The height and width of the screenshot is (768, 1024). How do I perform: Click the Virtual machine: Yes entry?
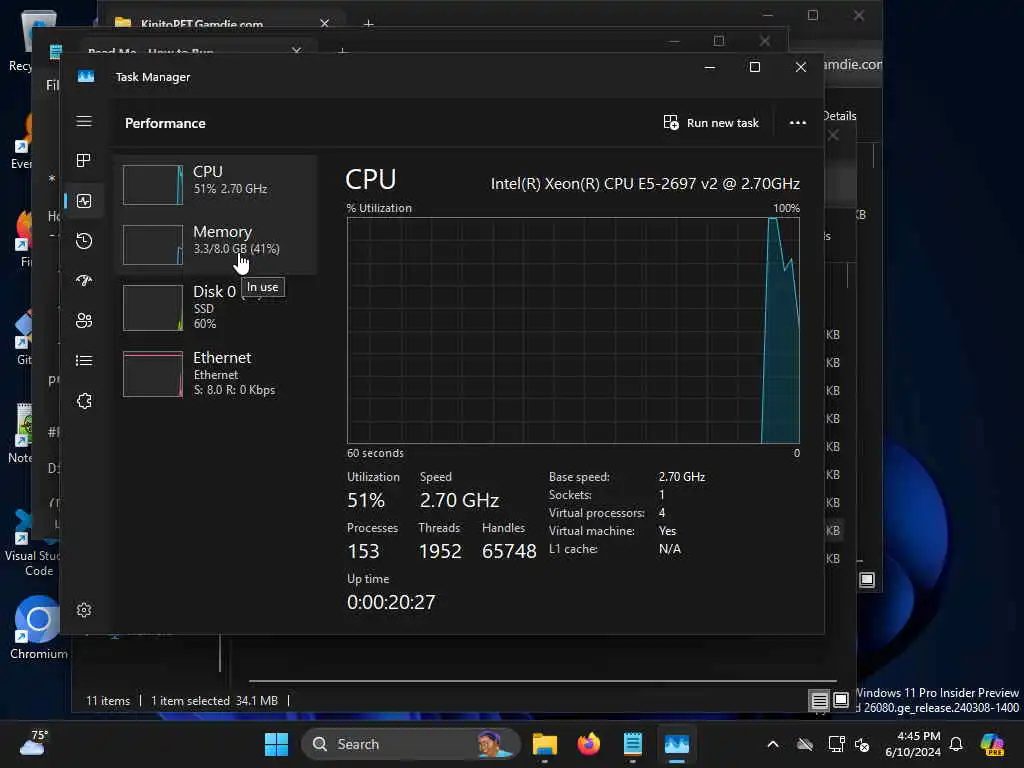[613, 531]
